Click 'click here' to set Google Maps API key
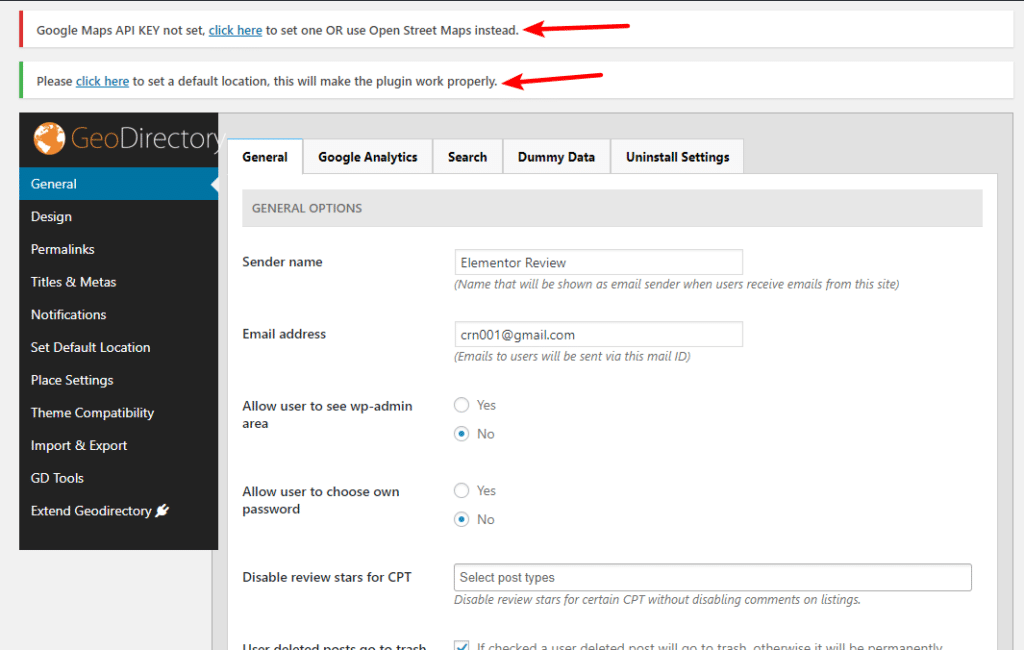 (235, 30)
